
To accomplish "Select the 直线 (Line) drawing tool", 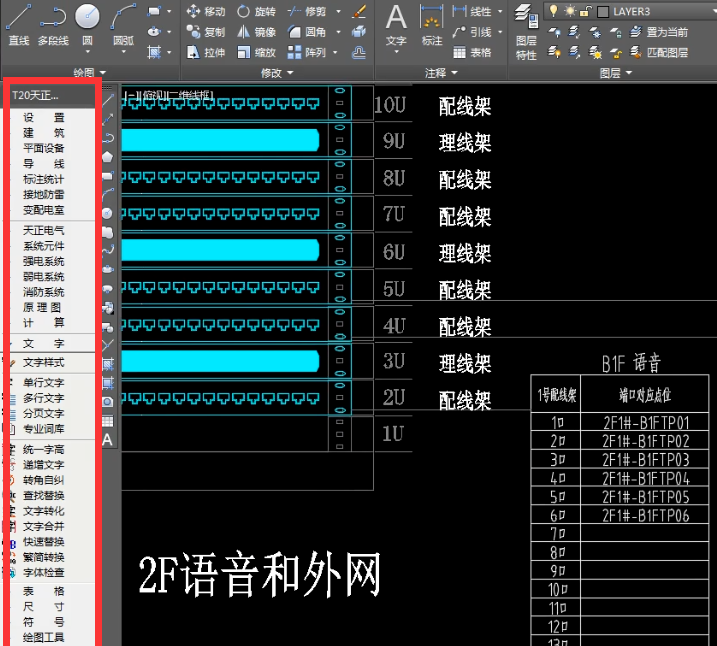I will tap(18, 24).
